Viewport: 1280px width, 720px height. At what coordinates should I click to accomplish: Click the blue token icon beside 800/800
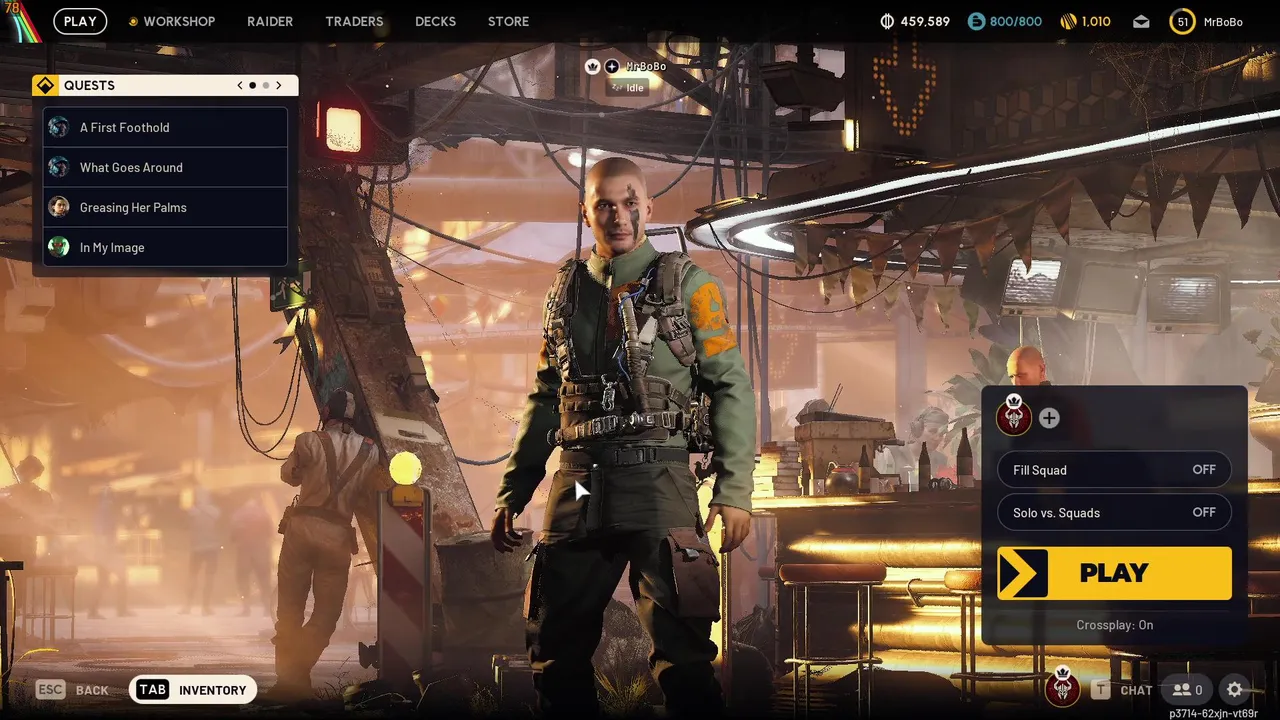point(976,21)
